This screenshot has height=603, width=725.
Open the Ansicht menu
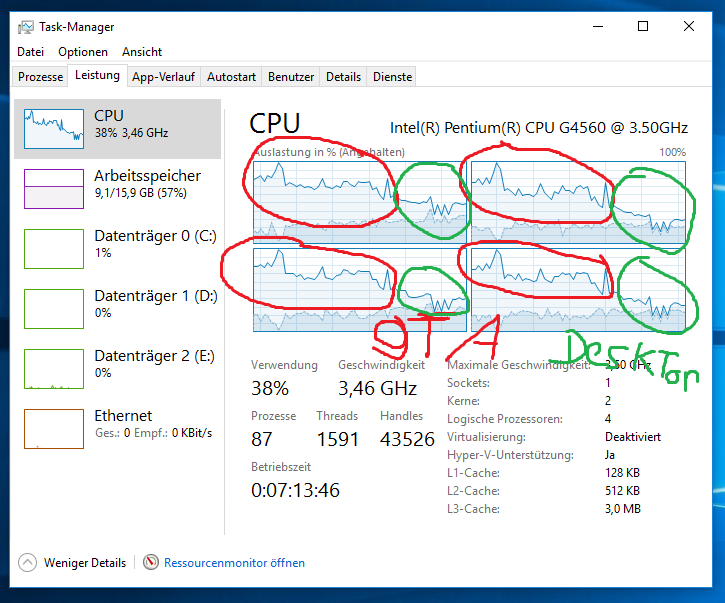point(142,52)
